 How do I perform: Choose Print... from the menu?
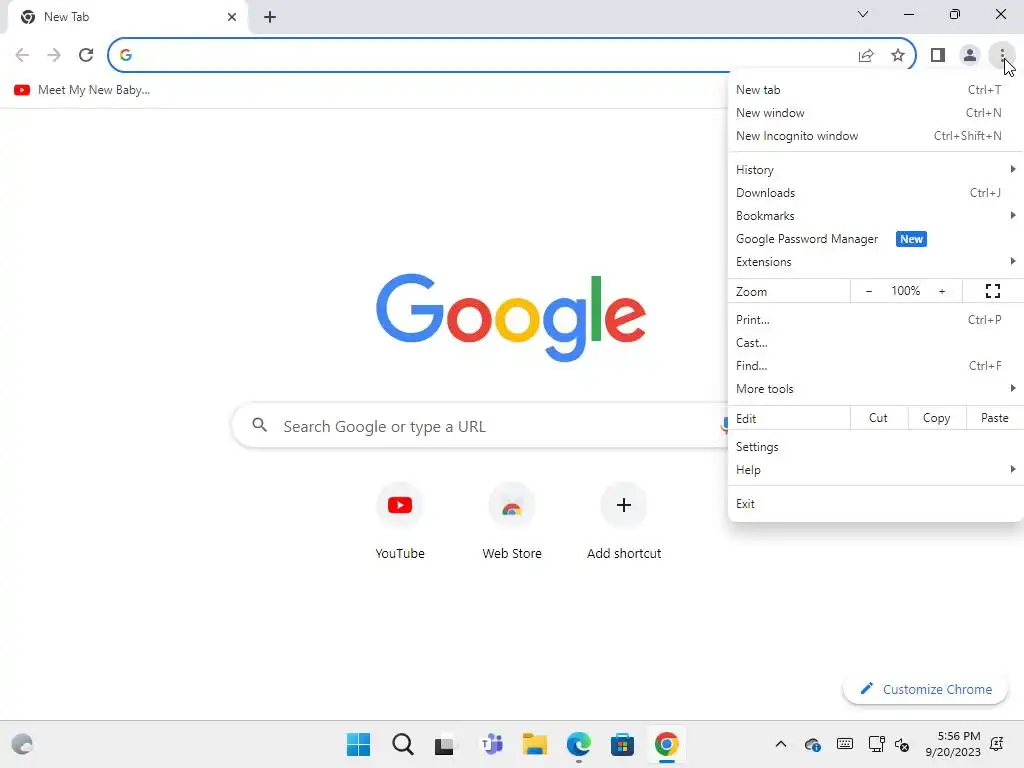click(875, 320)
